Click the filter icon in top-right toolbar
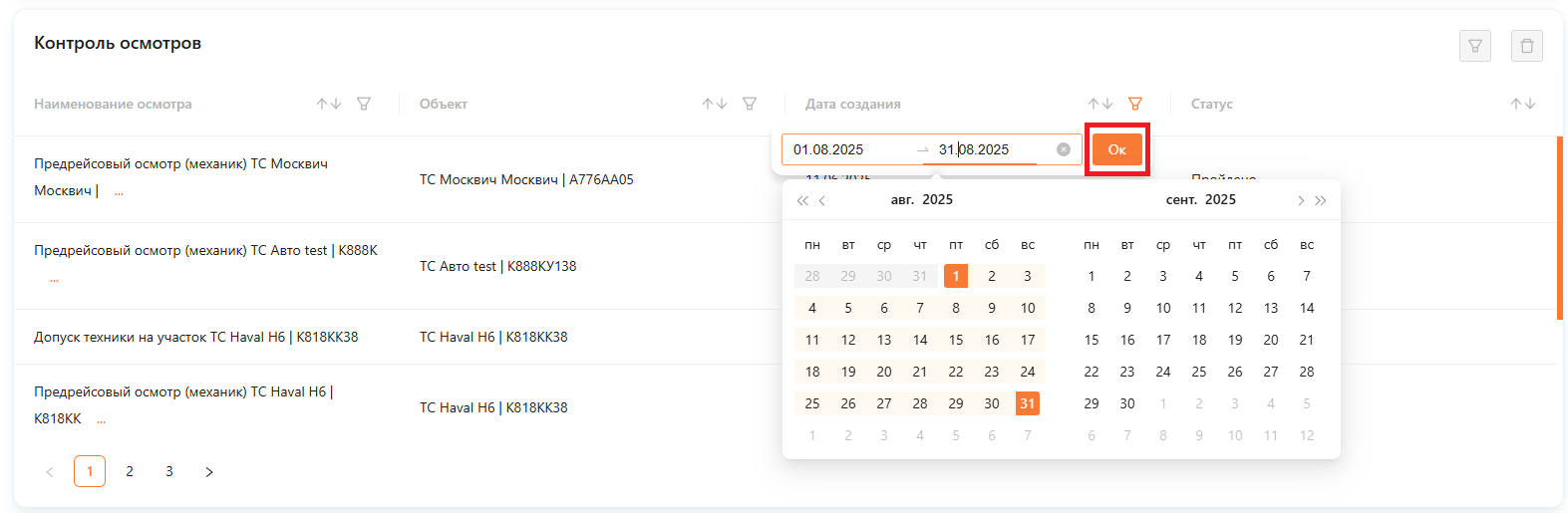The width and height of the screenshot is (1568, 513). click(x=1474, y=46)
